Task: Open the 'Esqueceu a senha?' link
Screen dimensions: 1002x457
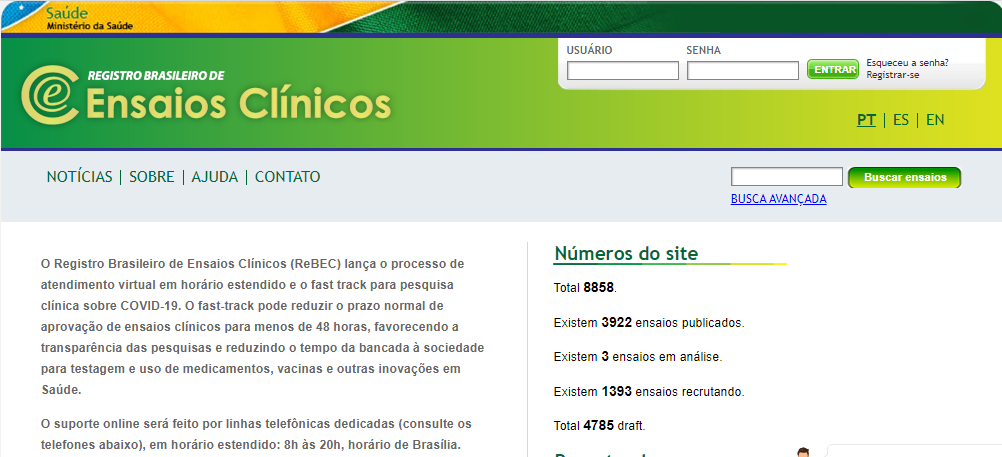Action: pos(907,63)
